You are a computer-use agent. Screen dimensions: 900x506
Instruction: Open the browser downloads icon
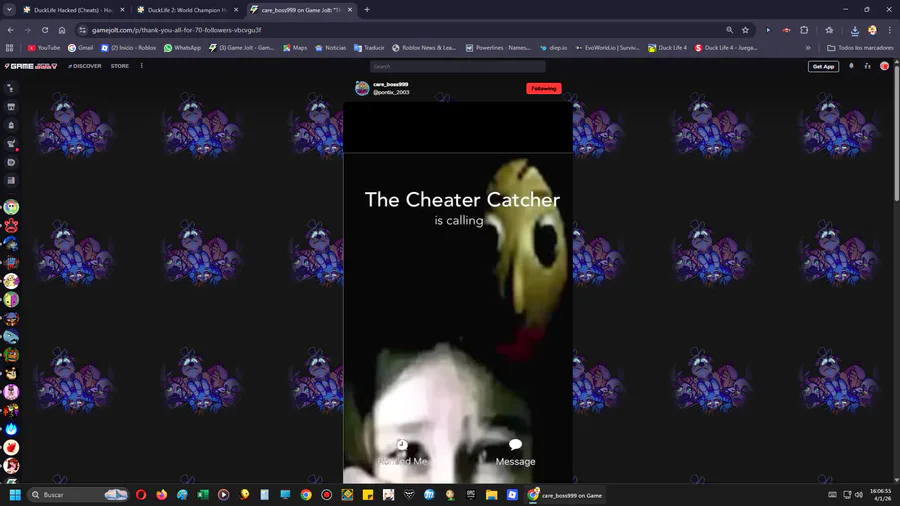pyautogui.click(x=855, y=30)
